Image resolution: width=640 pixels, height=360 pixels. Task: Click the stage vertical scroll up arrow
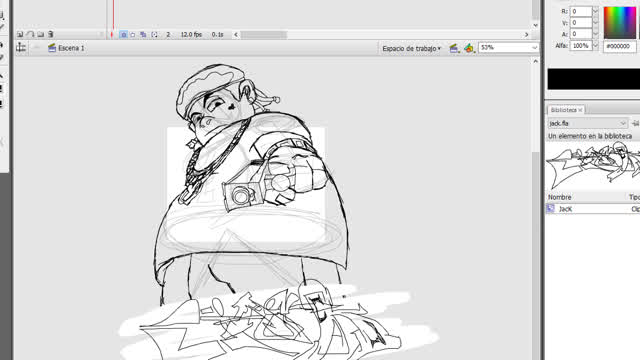click(x=536, y=61)
